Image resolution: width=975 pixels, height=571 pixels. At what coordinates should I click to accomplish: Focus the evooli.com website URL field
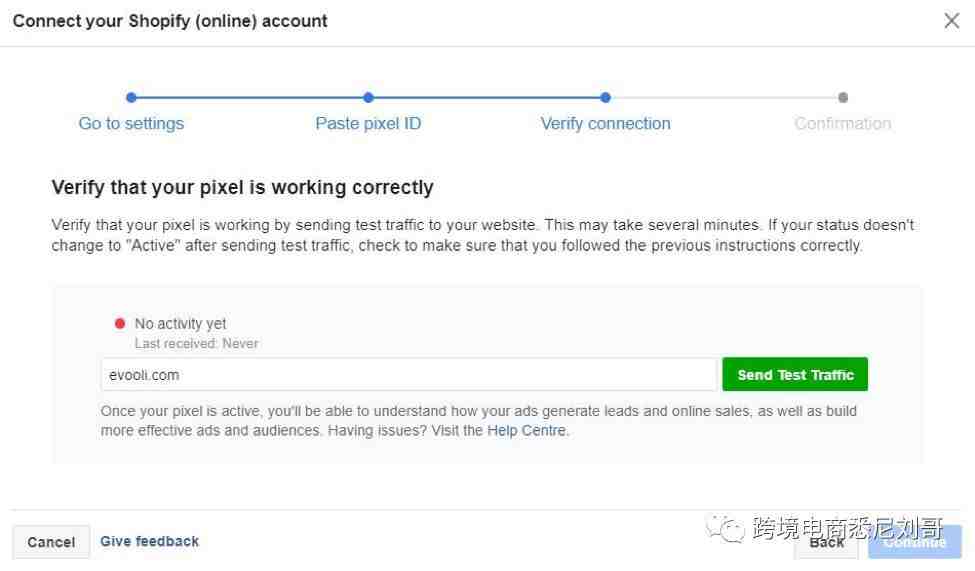pos(409,374)
